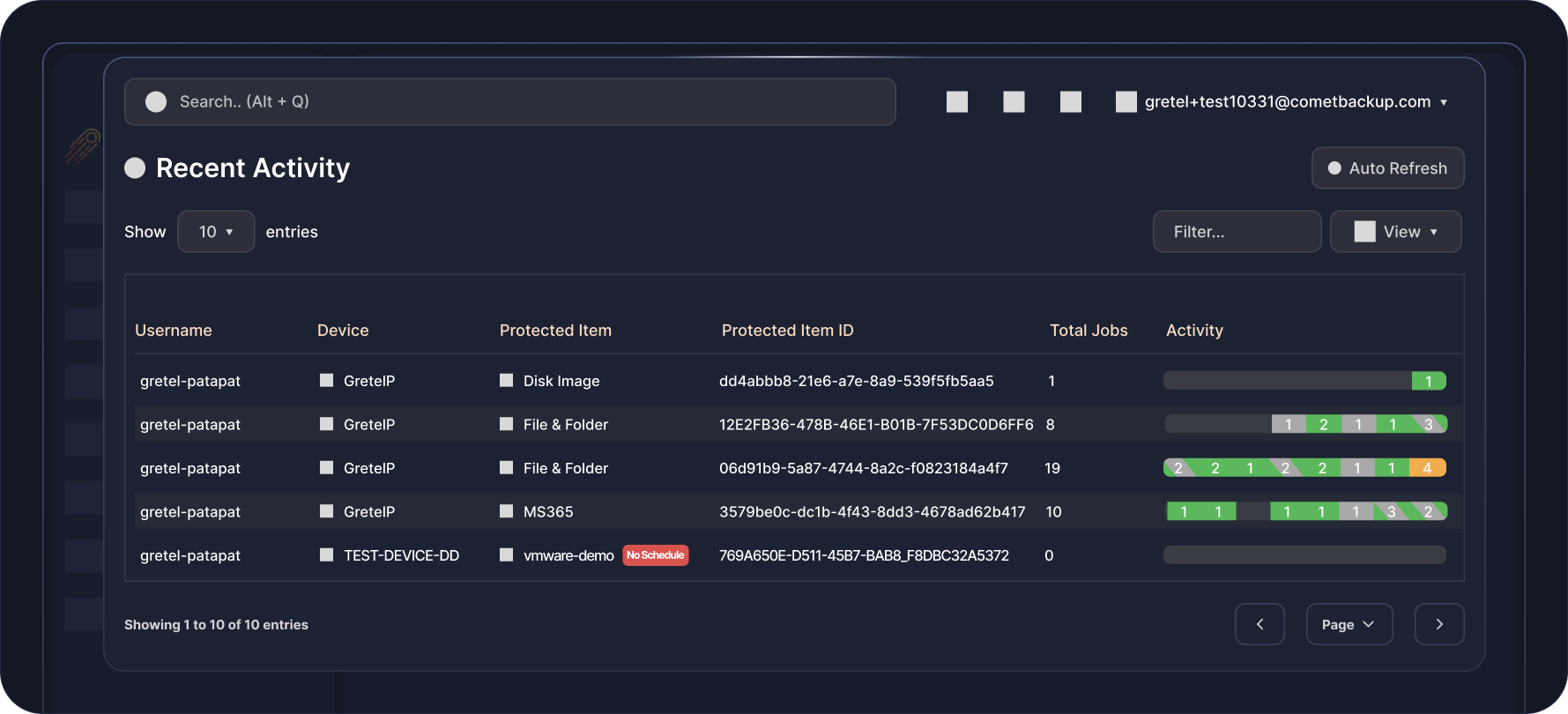Open the gretel+test10331 account menu
The width and height of the screenshot is (1568, 714).
[x=1296, y=102]
